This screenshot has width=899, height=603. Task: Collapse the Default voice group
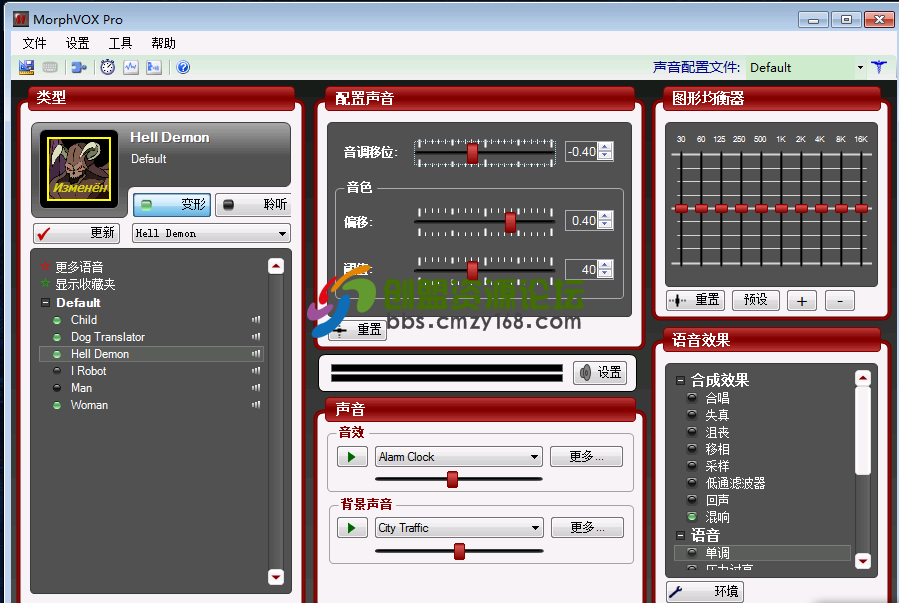(45, 303)
